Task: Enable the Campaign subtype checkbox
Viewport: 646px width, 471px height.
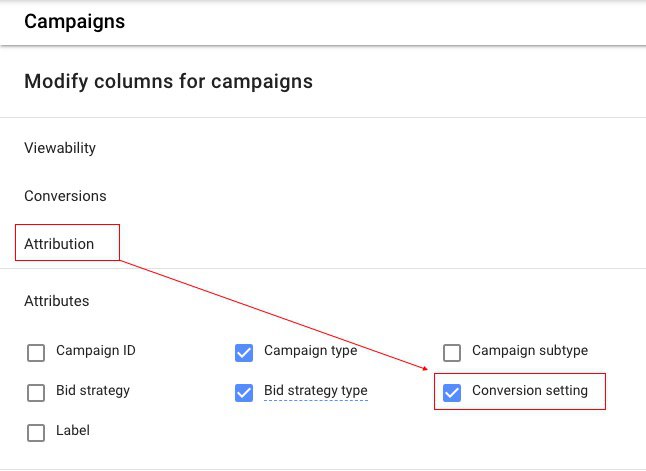Action: click(x=452, y=352)
